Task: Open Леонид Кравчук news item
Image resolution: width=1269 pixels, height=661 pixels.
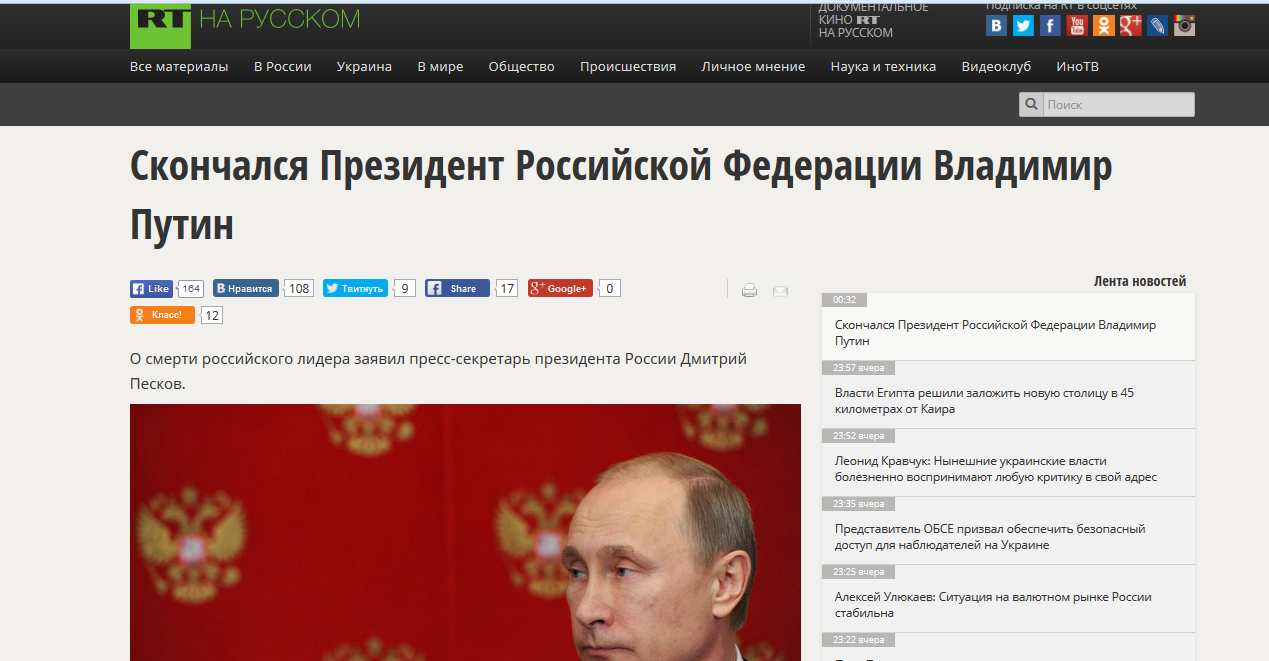Action: pyautogui.click(x=996, y=469)
